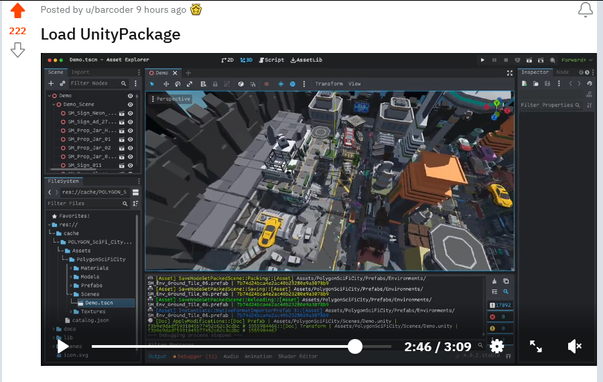Image resolution: width=603 pixels, height=382 pixels.
Task: Play the video
Action: tap(63, 346)
